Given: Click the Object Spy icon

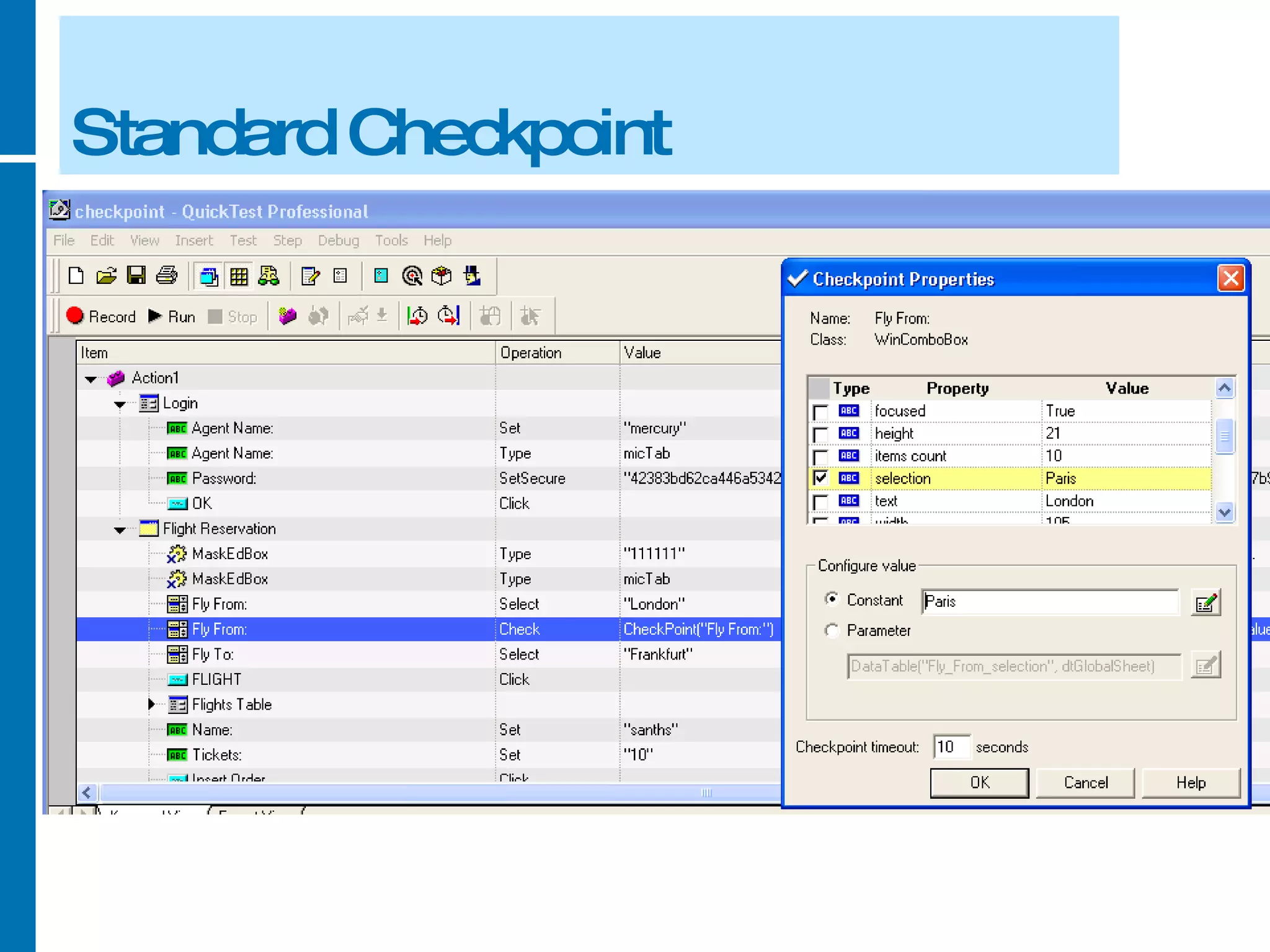Looking at the screenshot, I should tap(472, 276).
